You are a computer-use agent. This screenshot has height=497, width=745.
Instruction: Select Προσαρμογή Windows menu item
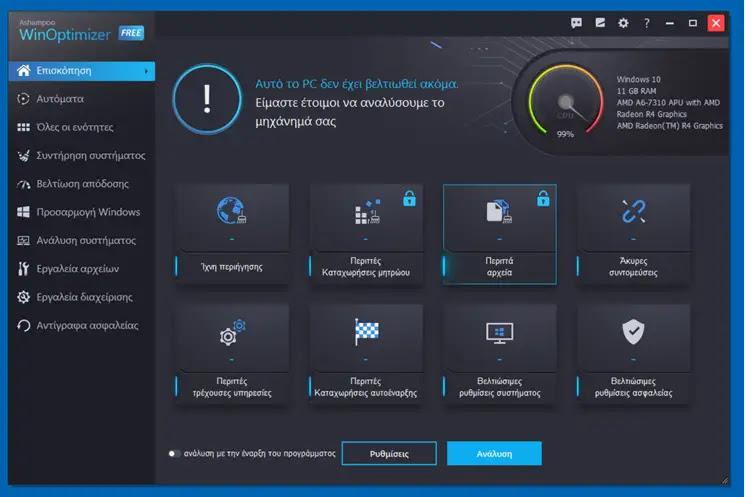82,212
